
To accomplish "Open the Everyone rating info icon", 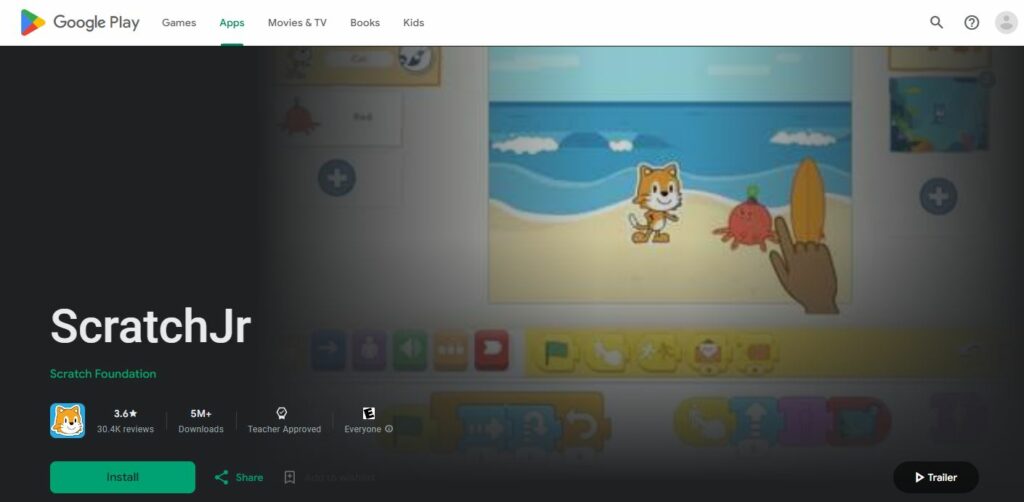I will pyautogui.click(x=389, y=430).
